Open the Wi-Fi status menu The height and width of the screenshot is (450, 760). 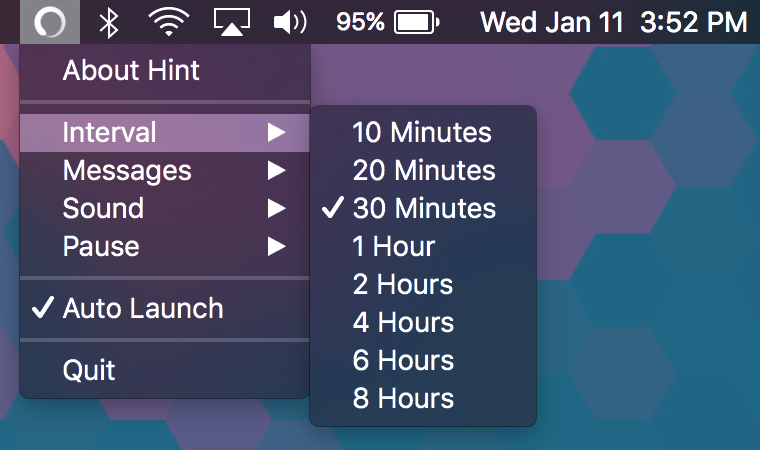tap(169, 22)
